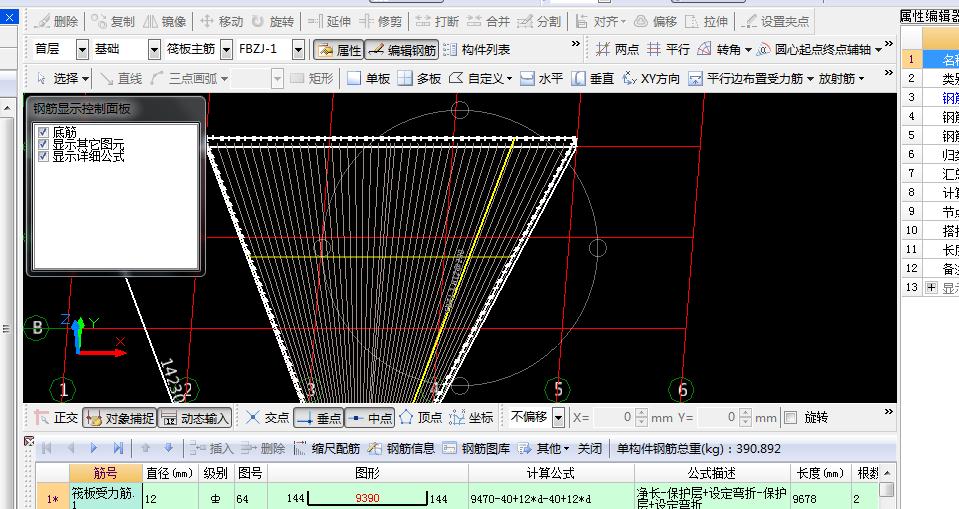The height and width of the screenshot is (509, 959).
Task: Open the 自定义 dropdown
Action: (x=481, y=78)
